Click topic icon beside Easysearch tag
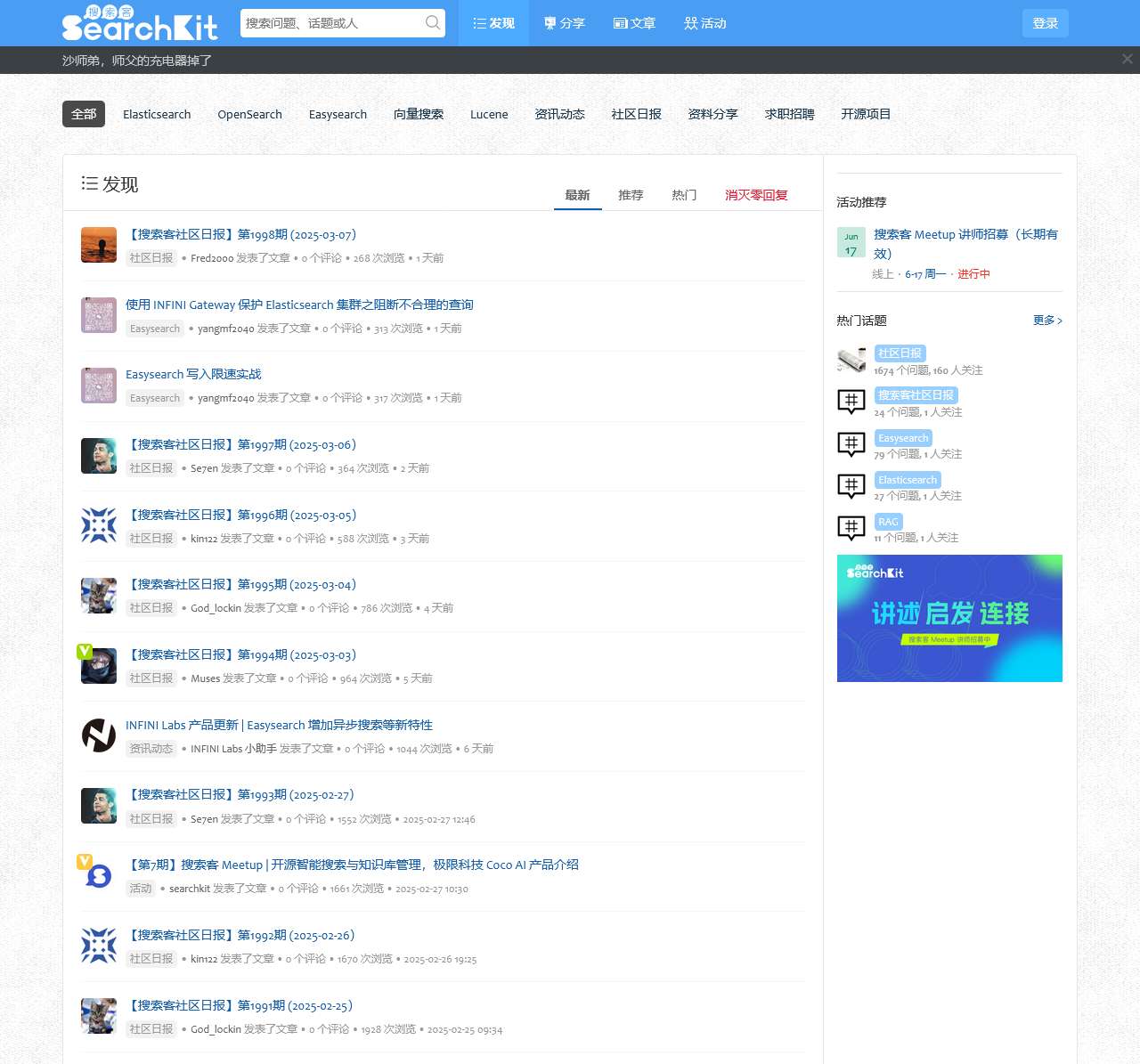The height and width of the screenshot is (1064, 1140). (851, 443)
